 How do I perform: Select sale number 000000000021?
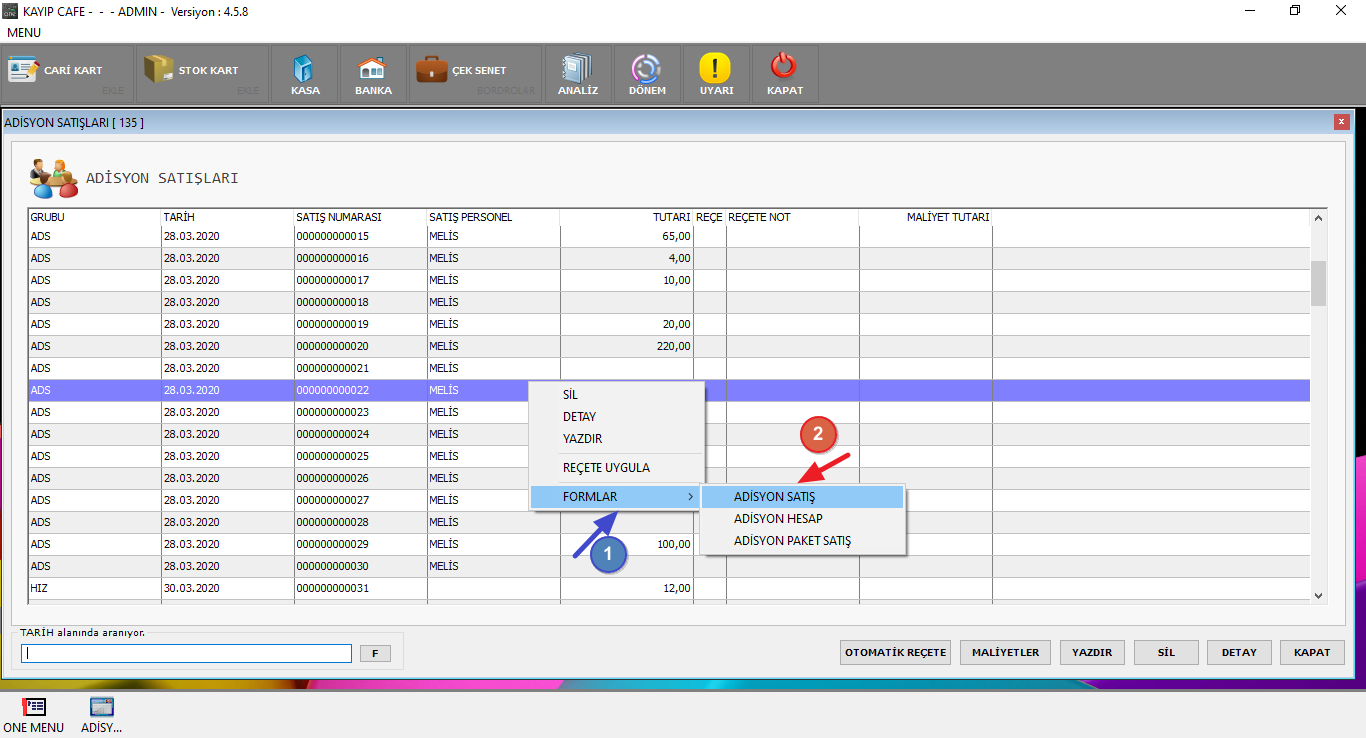click(360, 368)
